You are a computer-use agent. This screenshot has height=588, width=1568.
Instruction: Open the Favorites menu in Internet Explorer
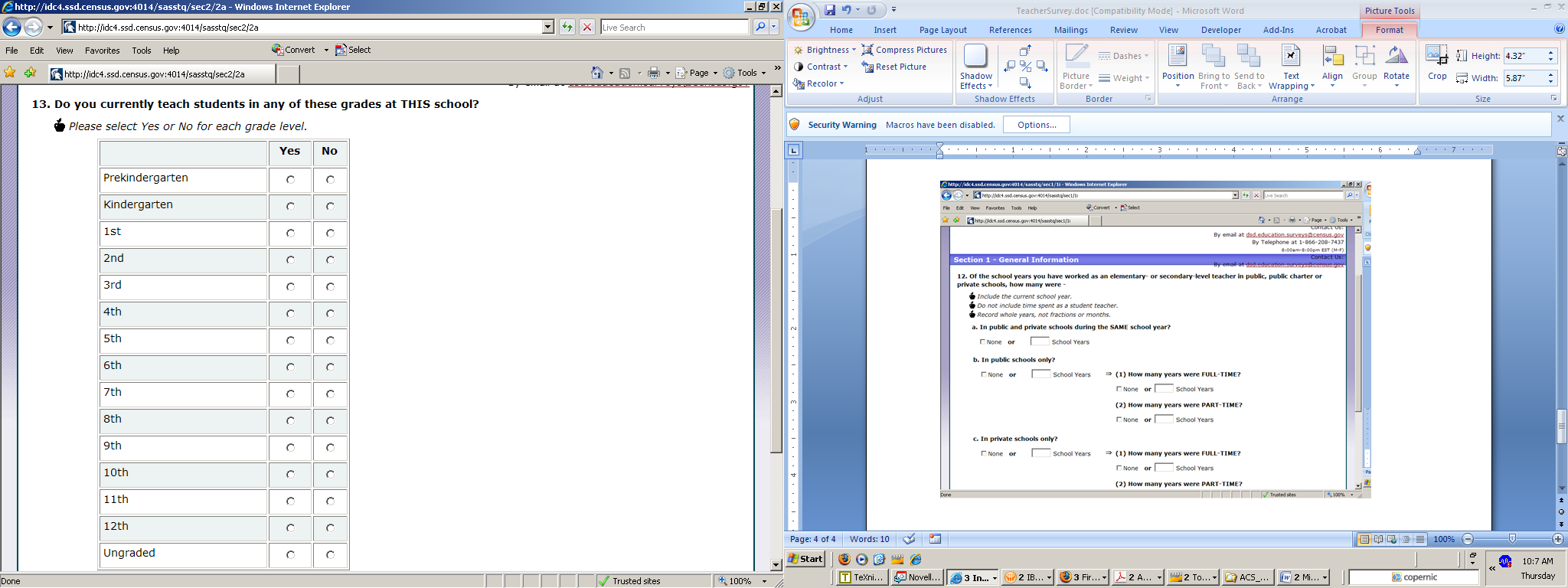click(x=102, y=51)
